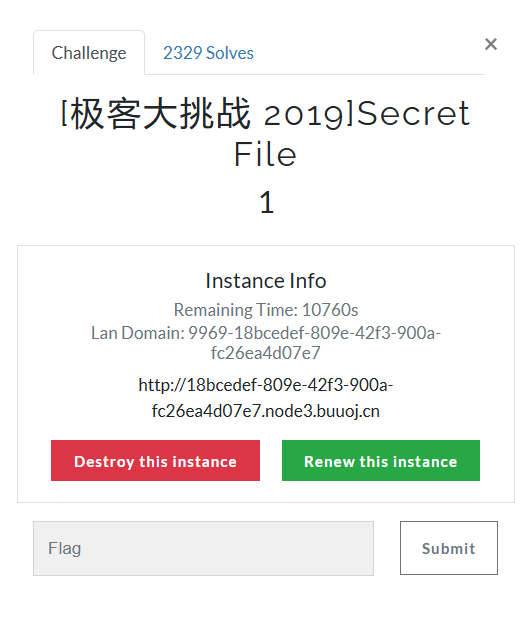The width and height of the screenshot is (531, 627).
Task: Open the node3.buuoj.cn instance URL link
Action: click(266, 398)
